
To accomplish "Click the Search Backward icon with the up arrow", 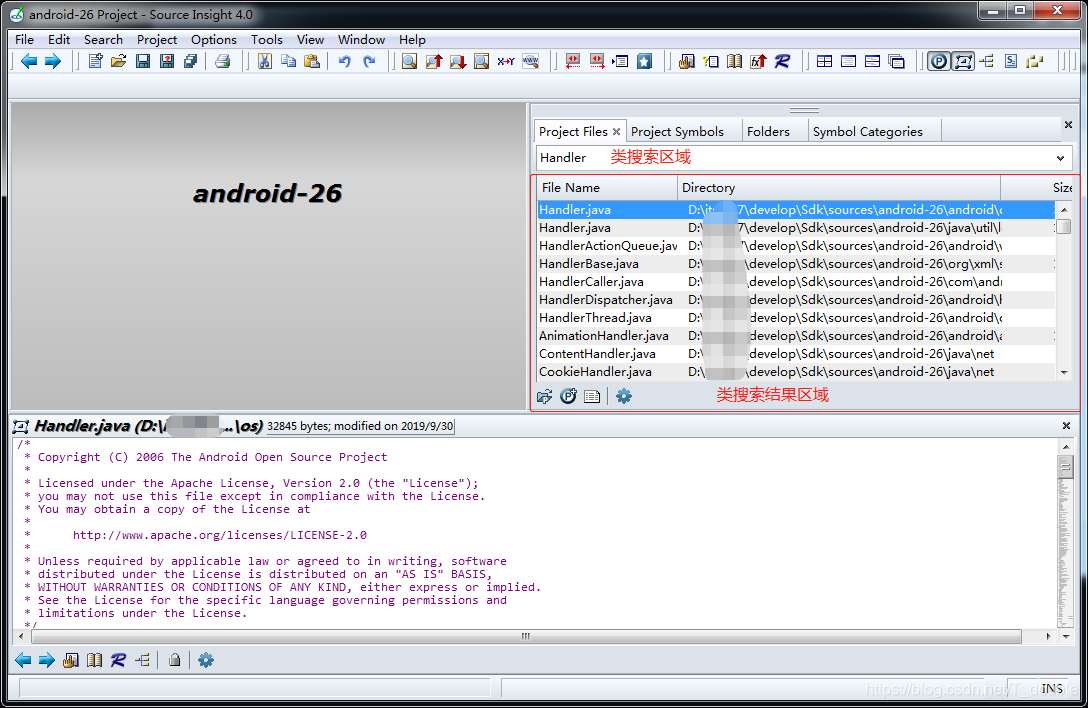I will pos(434,62).
